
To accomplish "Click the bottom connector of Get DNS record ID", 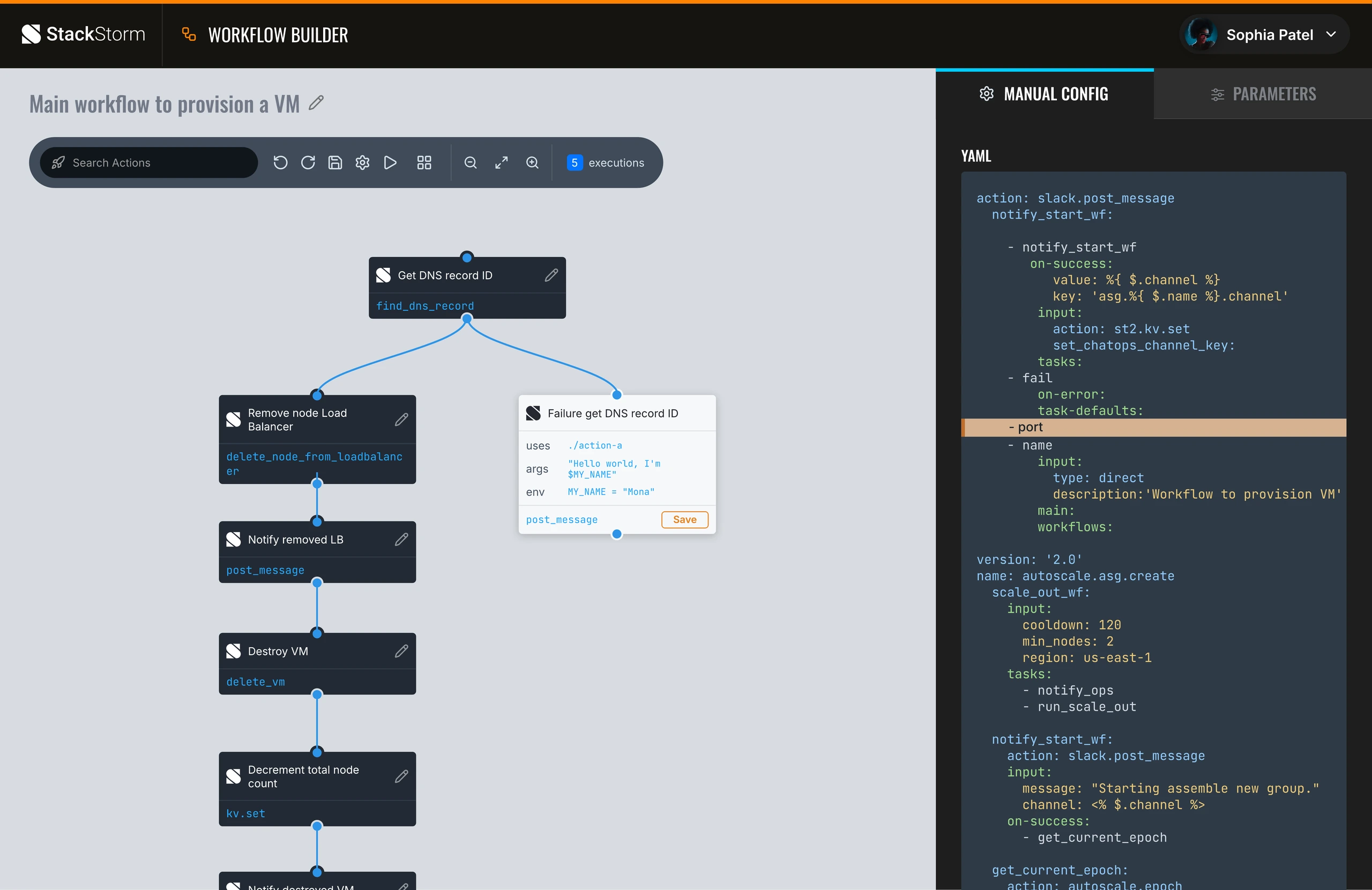I will (467, 318).
